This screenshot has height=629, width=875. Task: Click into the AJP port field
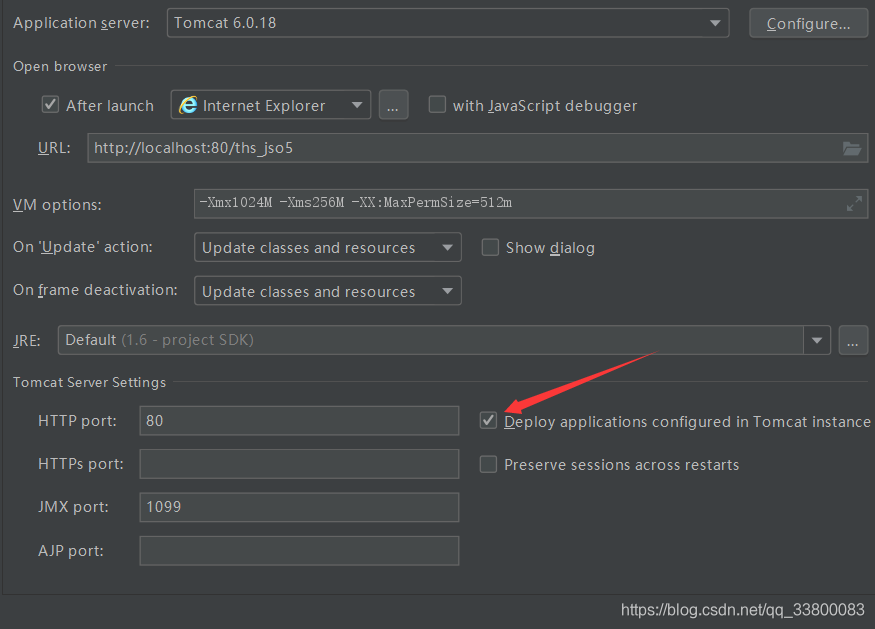point(299,551)
